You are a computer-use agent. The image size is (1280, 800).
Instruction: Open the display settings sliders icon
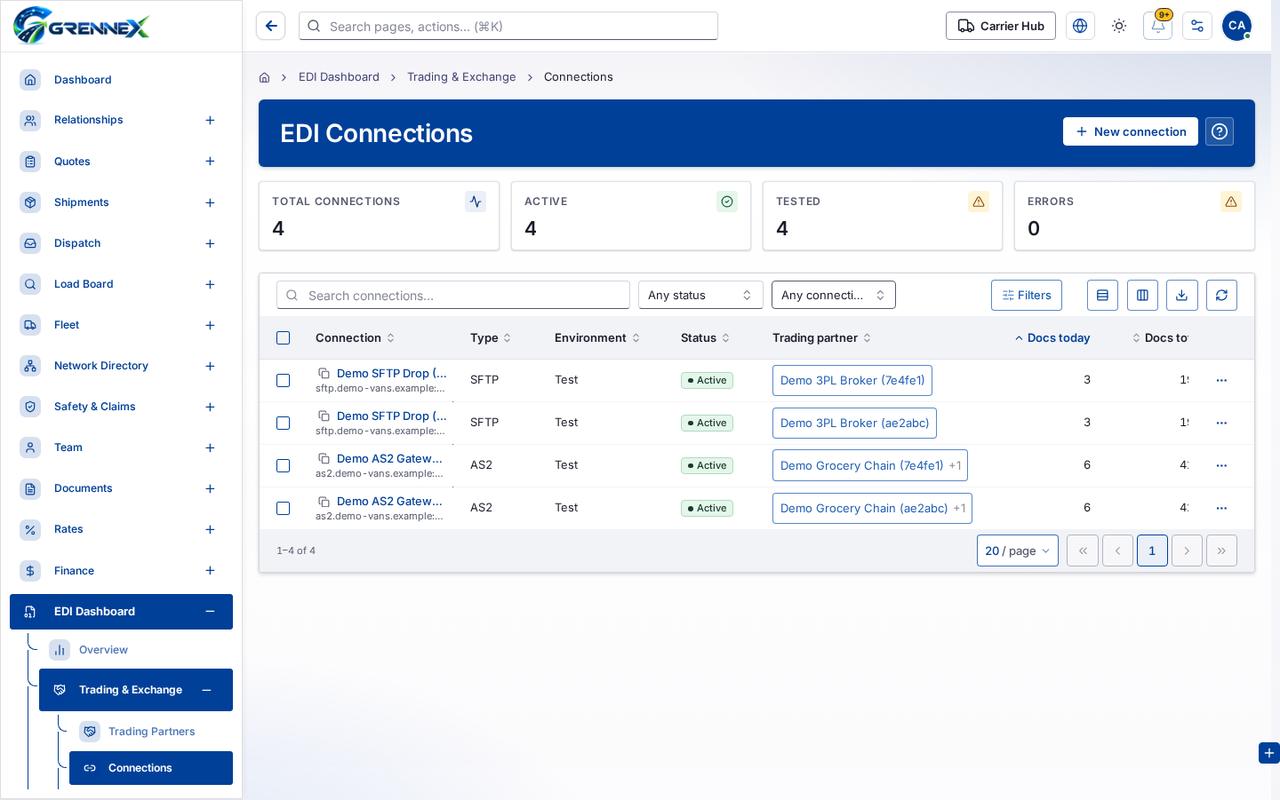[x=1197, y=26]
